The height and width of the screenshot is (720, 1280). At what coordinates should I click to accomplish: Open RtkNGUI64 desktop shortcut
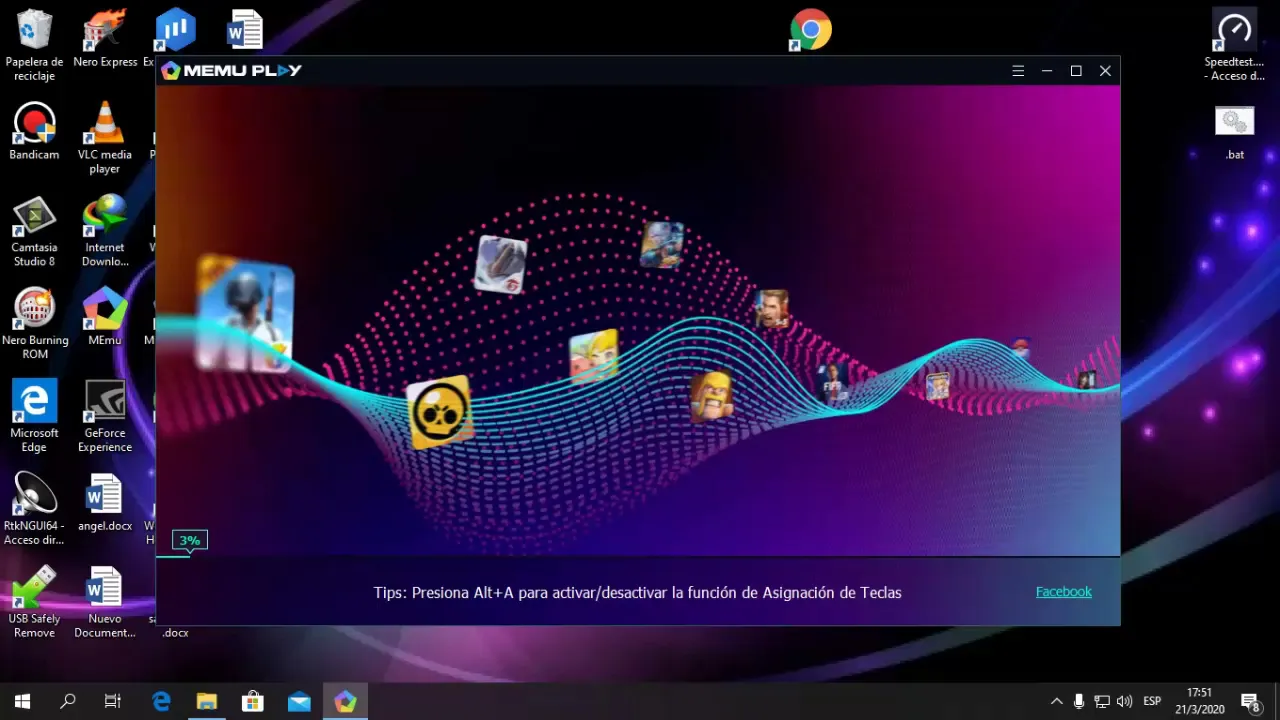[x=34, y=510]
